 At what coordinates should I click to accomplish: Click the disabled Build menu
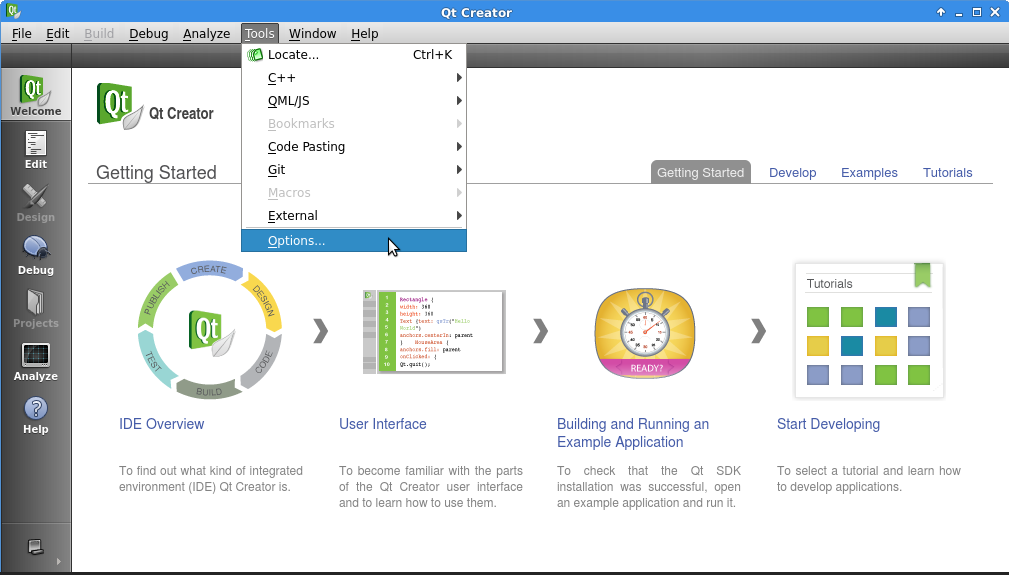[x=98, y=33]
